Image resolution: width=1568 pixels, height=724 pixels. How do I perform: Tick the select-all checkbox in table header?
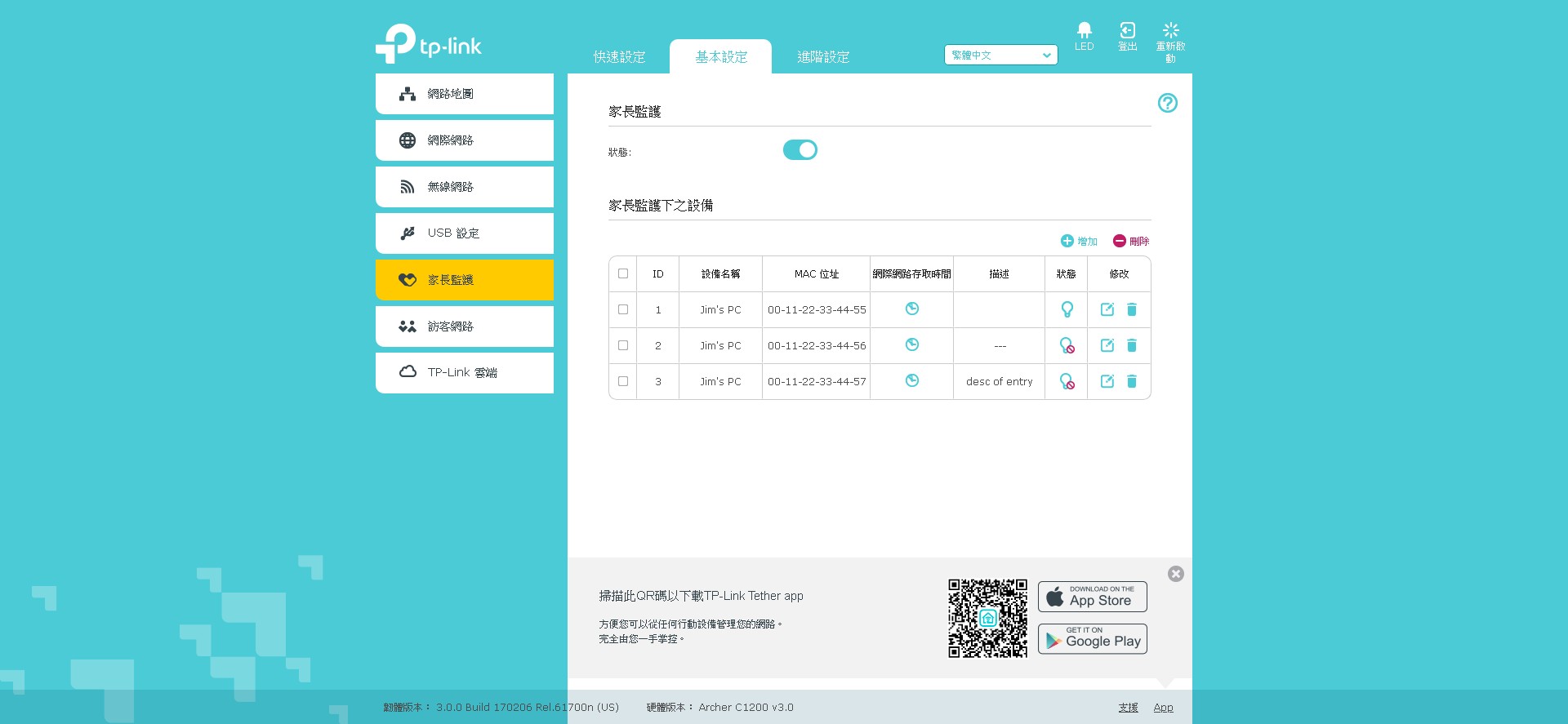click(623, 273)
